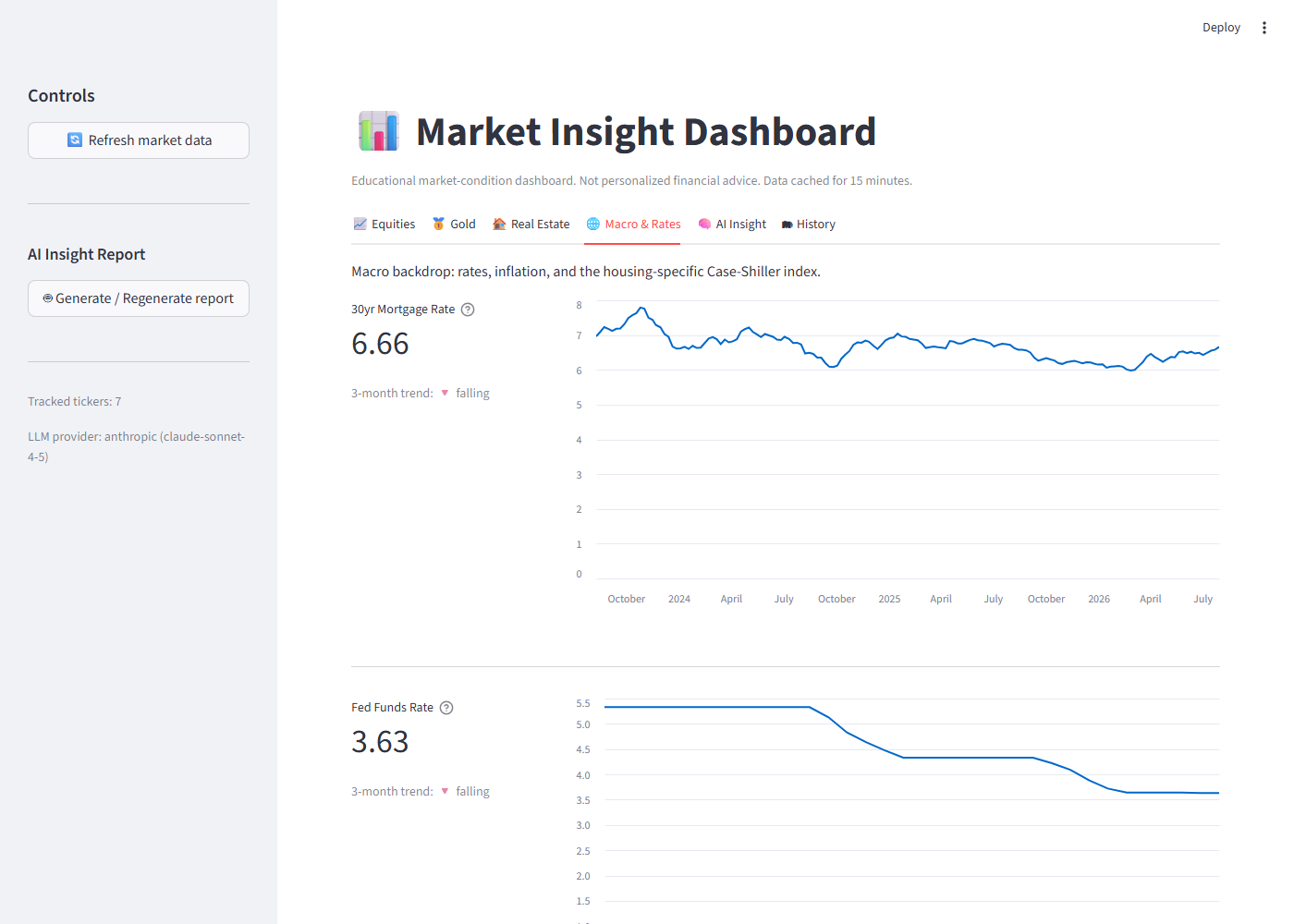Click the 3.63 Fed Funds value
1294x924 pixels.
point(380,742)
